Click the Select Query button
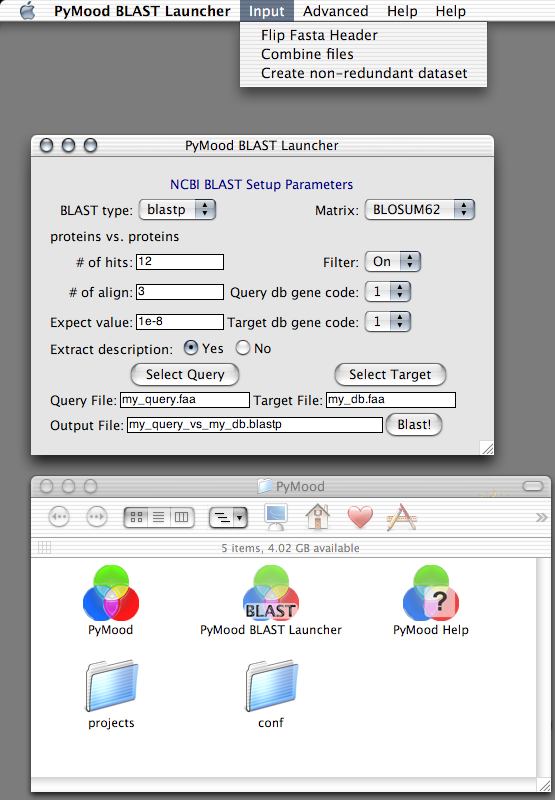The height and width of the screenshot is (800, 555). [185, 374]
